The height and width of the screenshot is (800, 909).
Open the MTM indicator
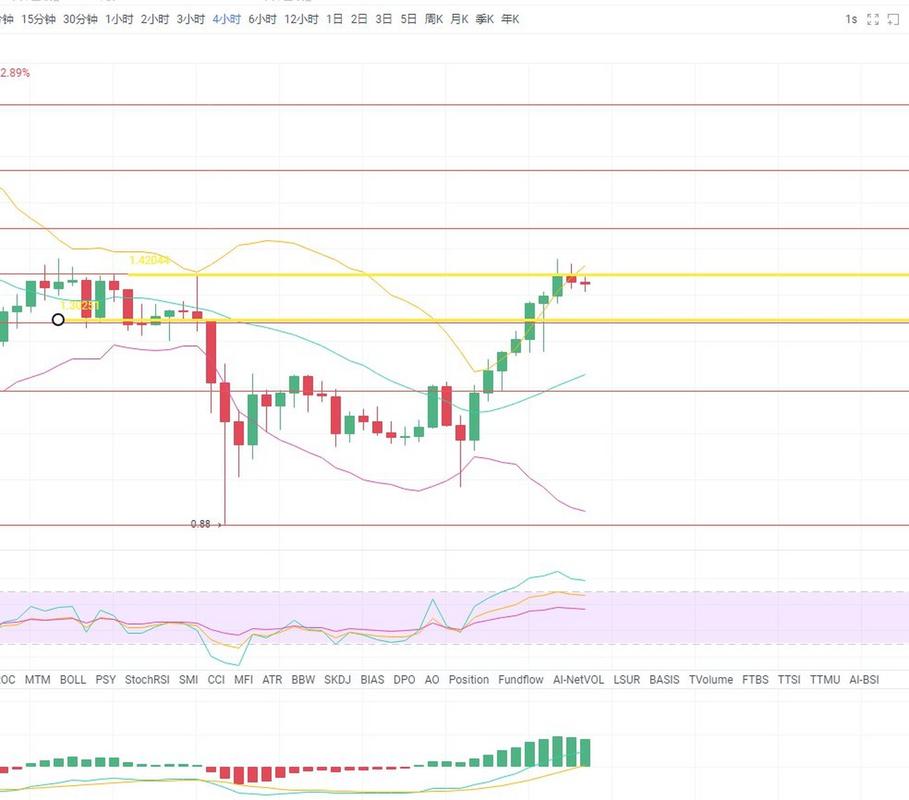pos(37,679)
